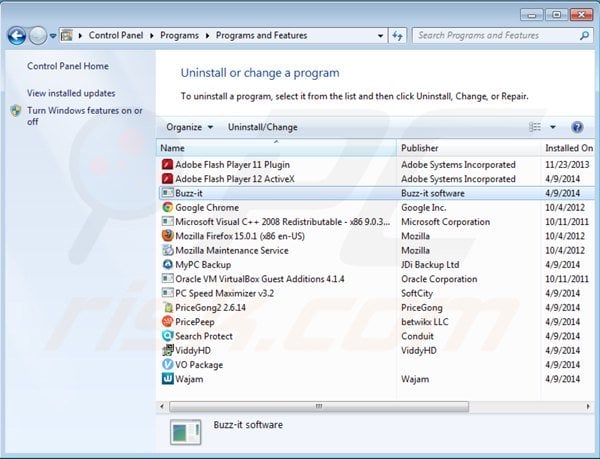Viewport: 600px width, 459px height.
Task: Select PricePeep program name text
Action: [194, 322]
